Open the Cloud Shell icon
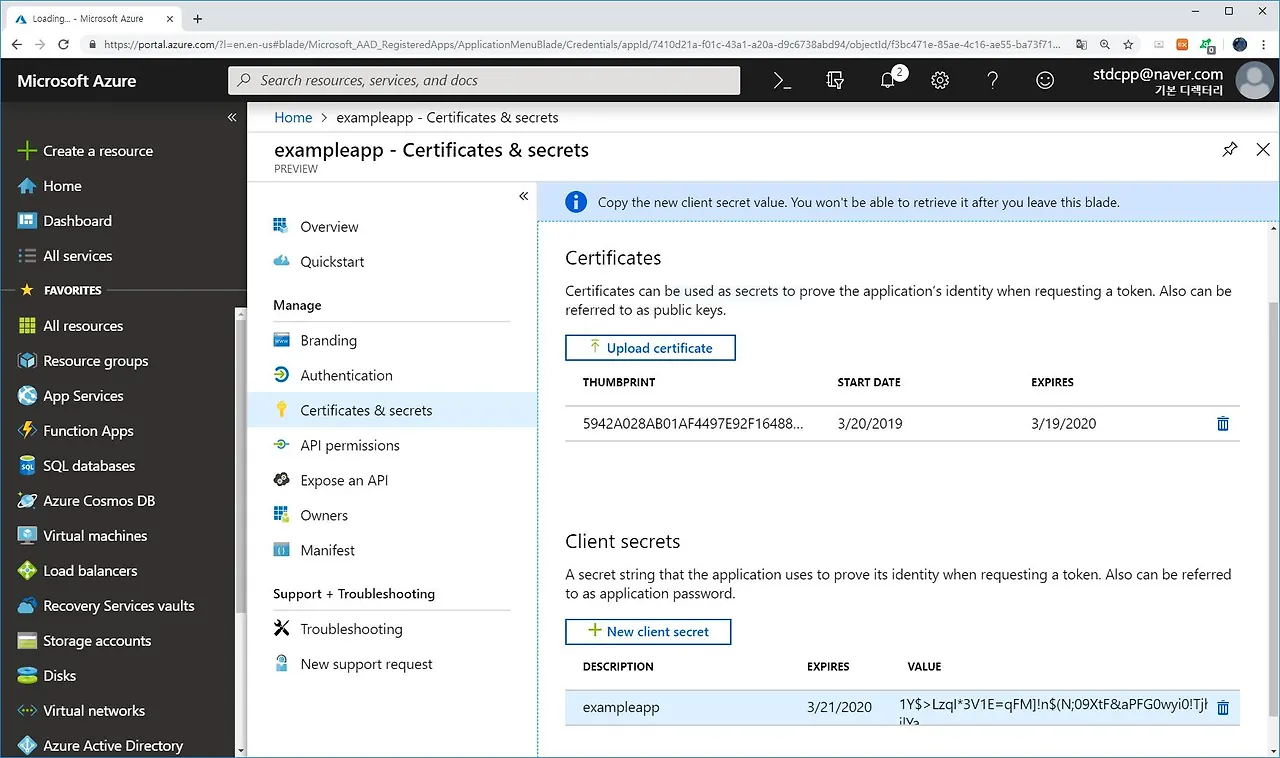 point(783,81)
